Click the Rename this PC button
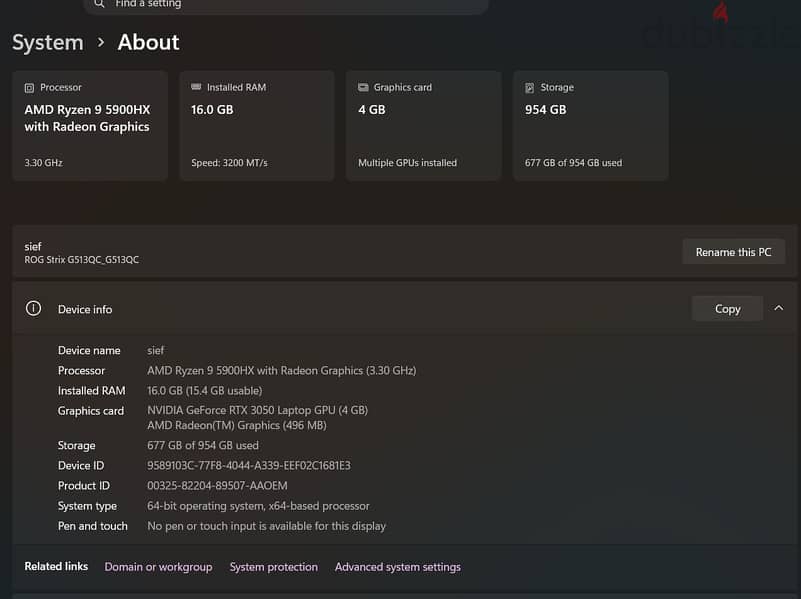 (733, 252)
